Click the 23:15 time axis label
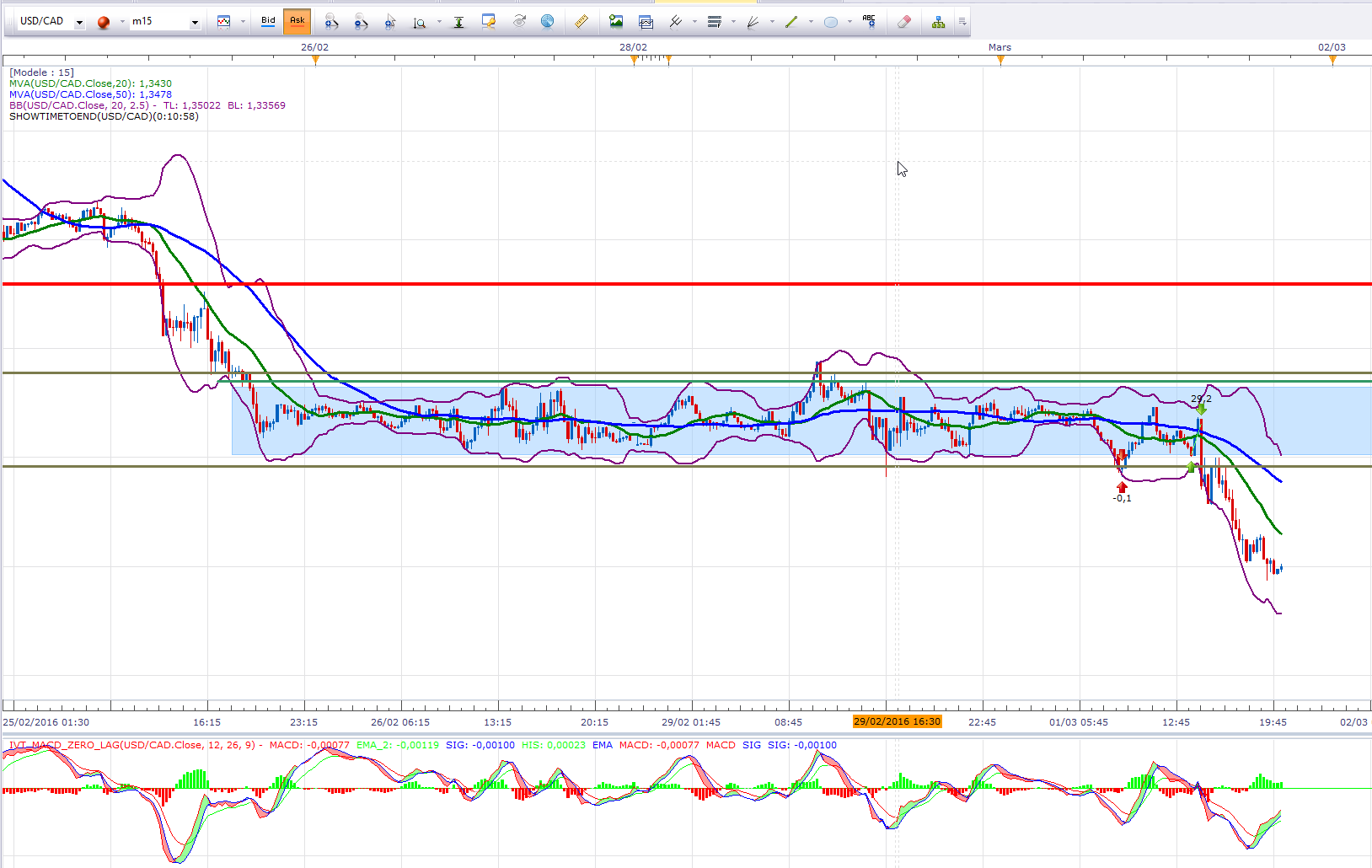The image size is (1372, 868). point(303,722)
